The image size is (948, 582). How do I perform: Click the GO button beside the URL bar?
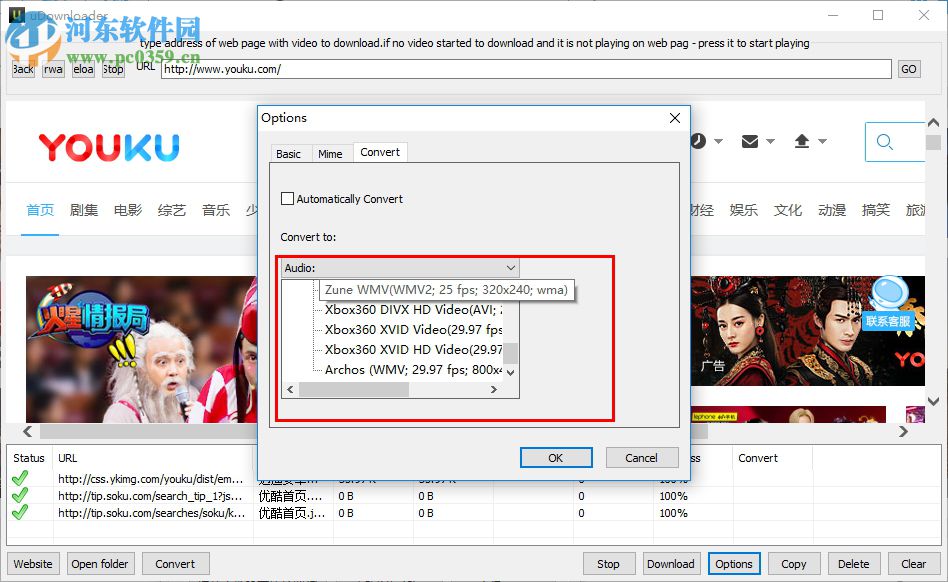point(909,68)
